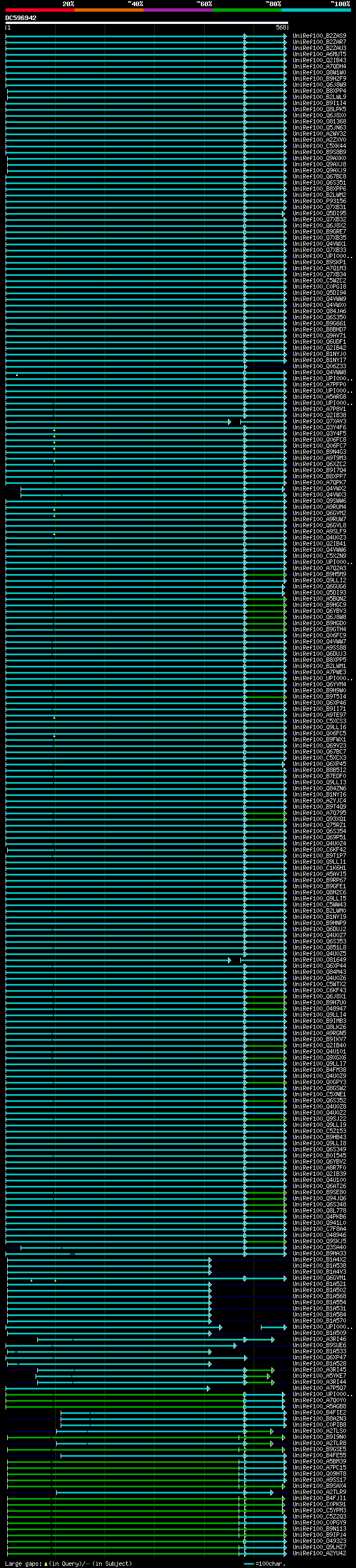
Task: Select label UniRef100_Q6S351
Action: click(319, 182)
